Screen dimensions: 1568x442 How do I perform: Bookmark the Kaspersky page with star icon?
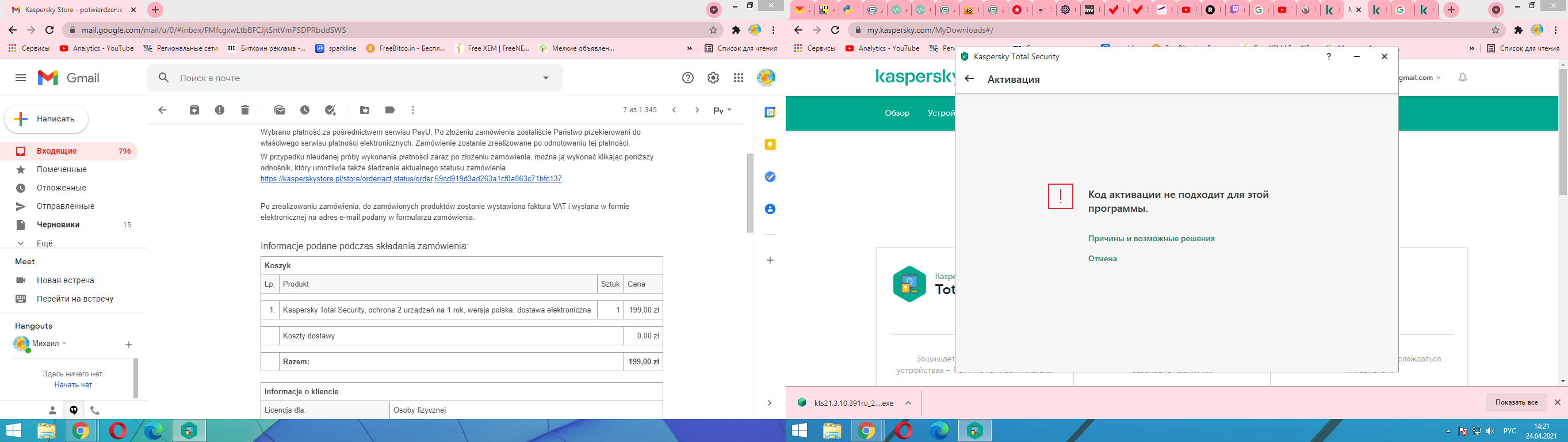tap(1496, 30)
